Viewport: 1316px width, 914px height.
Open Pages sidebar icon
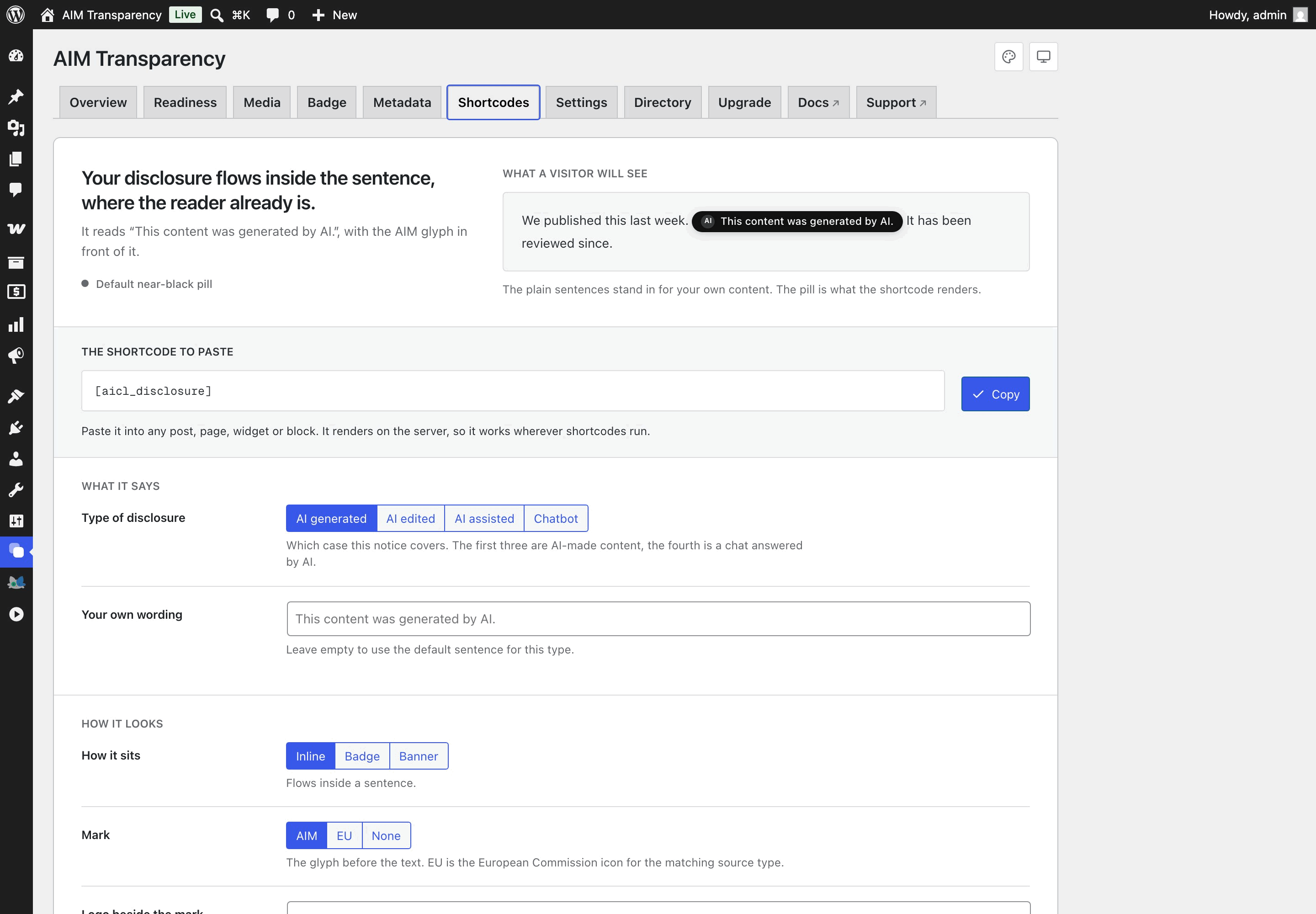(x=16, y=159)
